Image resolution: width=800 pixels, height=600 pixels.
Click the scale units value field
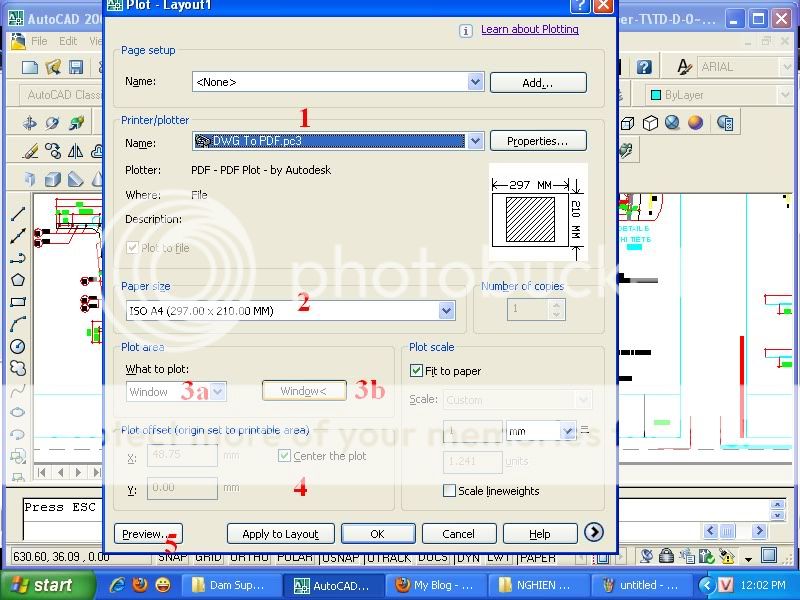coord(472,462)
